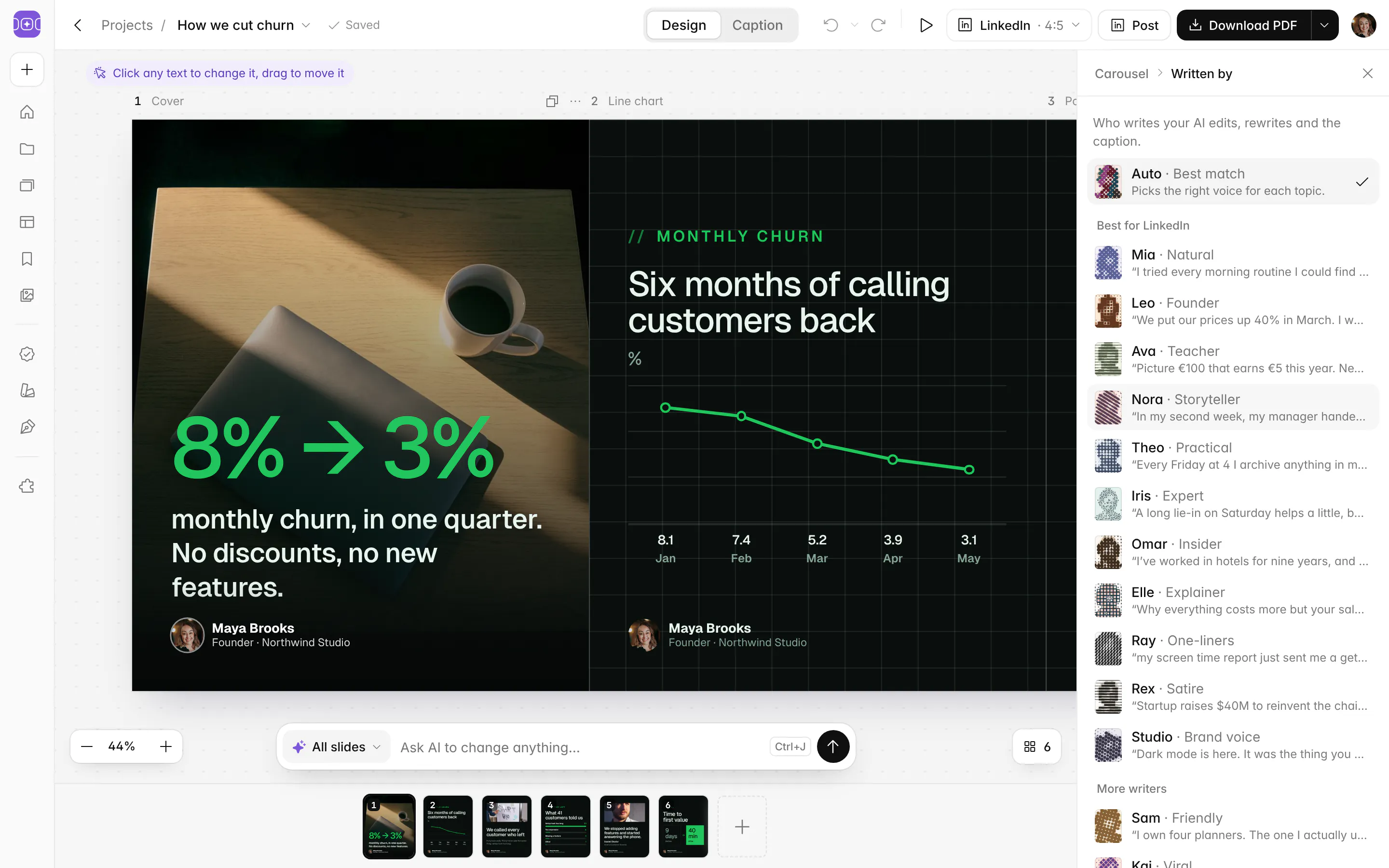Go back with the left arrow

pos(78,25)
